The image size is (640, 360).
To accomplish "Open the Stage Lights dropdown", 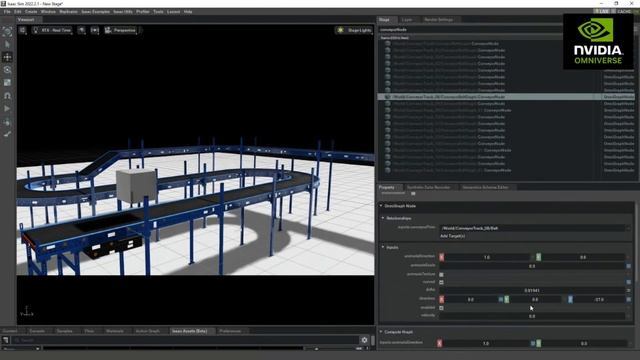I will pos(354,30).
